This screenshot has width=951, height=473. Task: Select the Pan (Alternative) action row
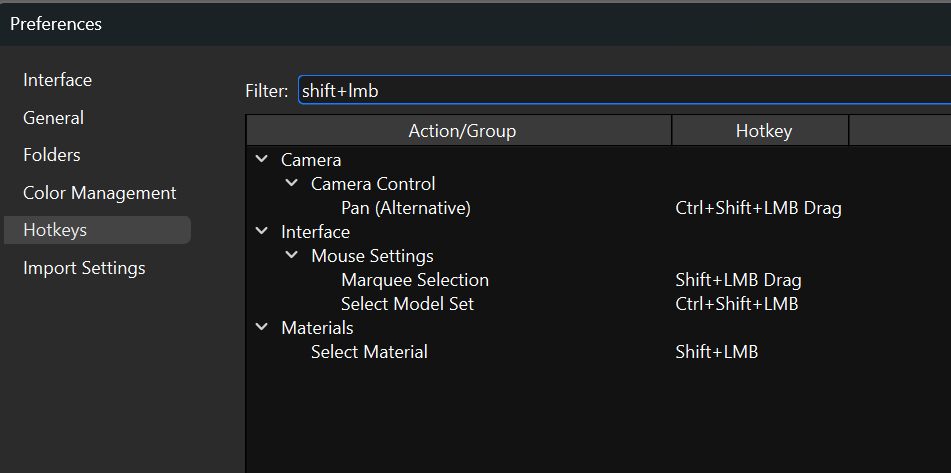tap(405, 208)
